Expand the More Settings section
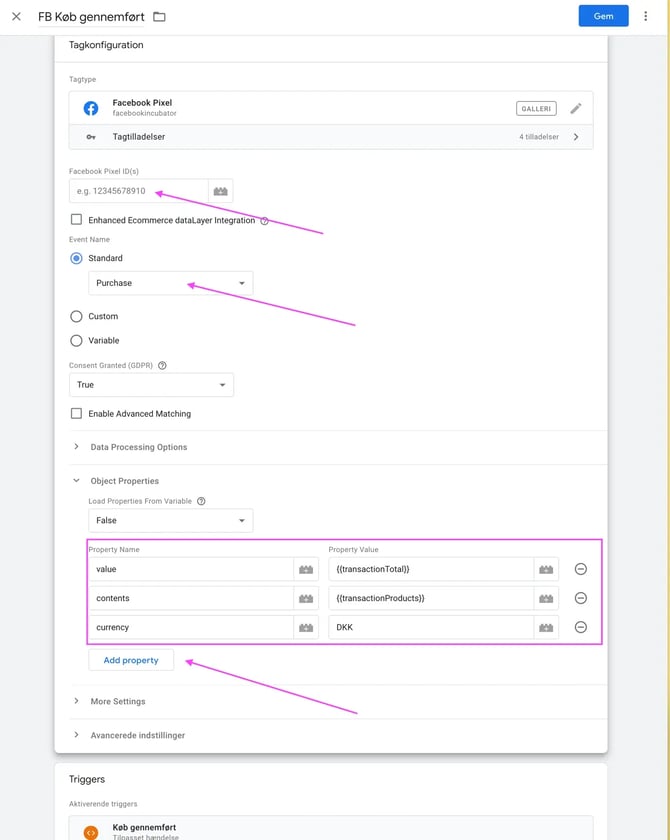Image resolution: width=670 pixels, height=840 pixels. click(117, 702)
